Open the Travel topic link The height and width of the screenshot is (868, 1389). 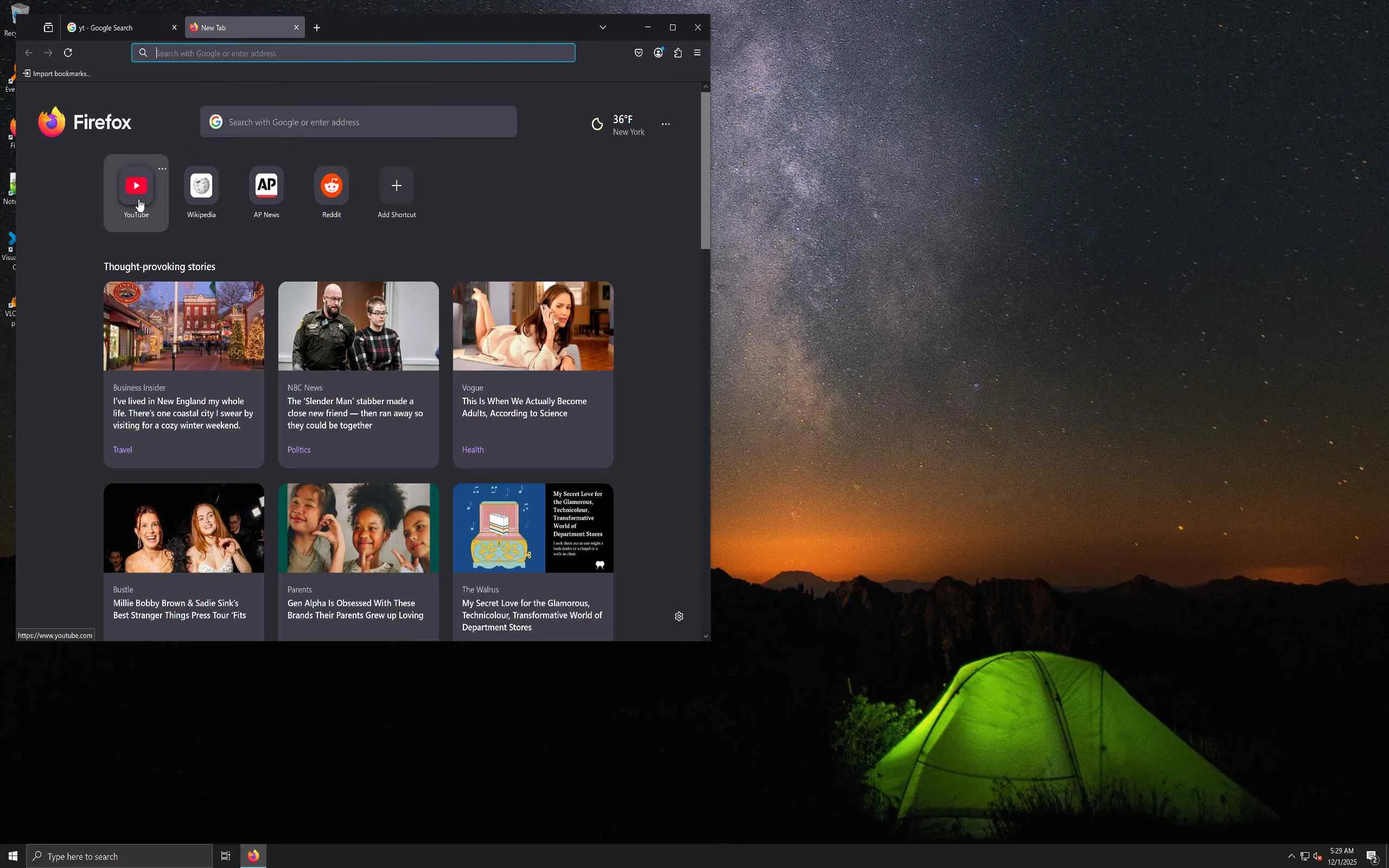tap(122, 450)
